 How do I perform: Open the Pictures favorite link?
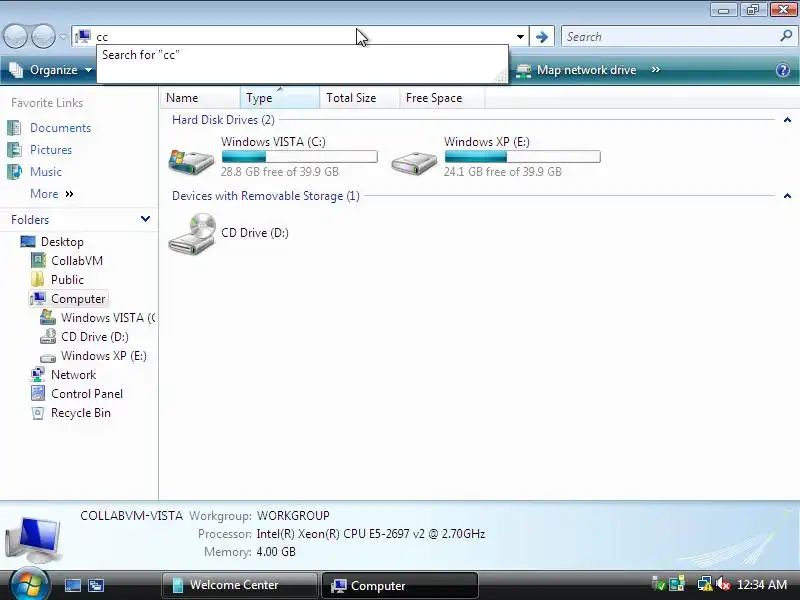pos(51,149)
